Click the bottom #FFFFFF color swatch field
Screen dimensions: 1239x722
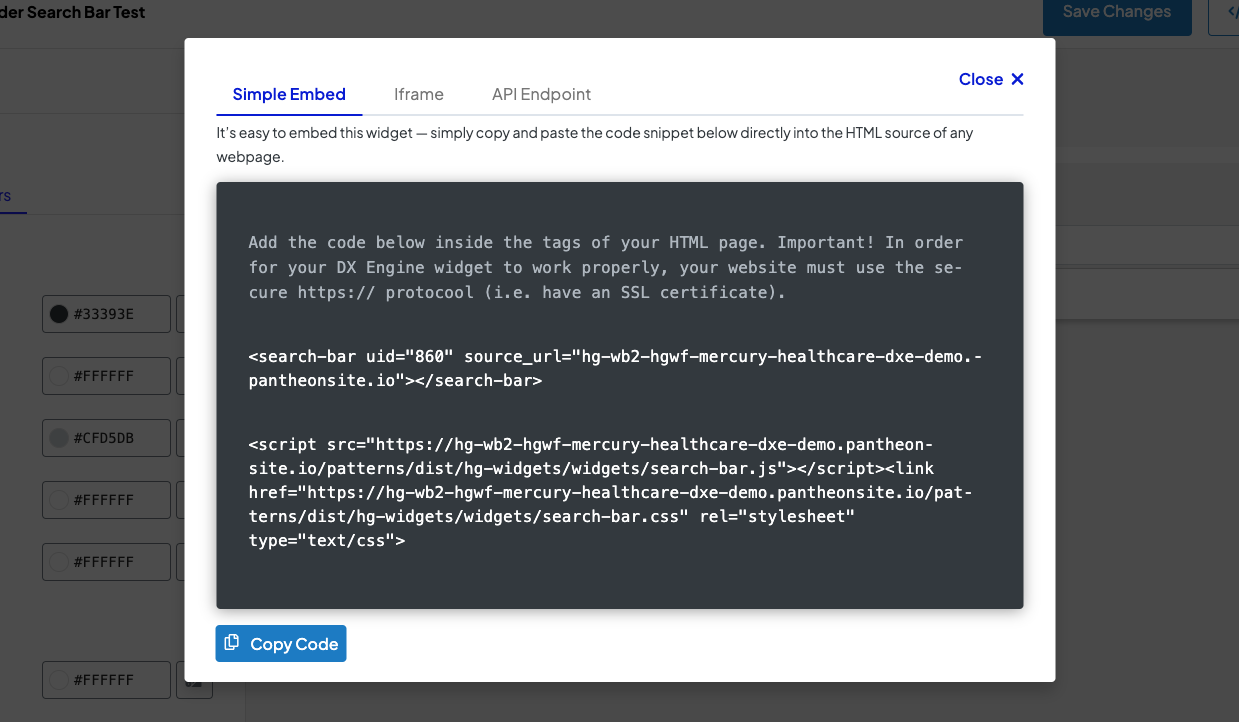click(x=106, y=679)
